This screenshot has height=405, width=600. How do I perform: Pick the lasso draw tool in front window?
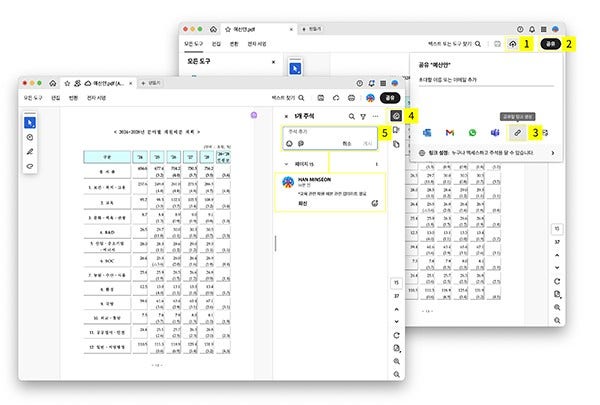[30, 166]
